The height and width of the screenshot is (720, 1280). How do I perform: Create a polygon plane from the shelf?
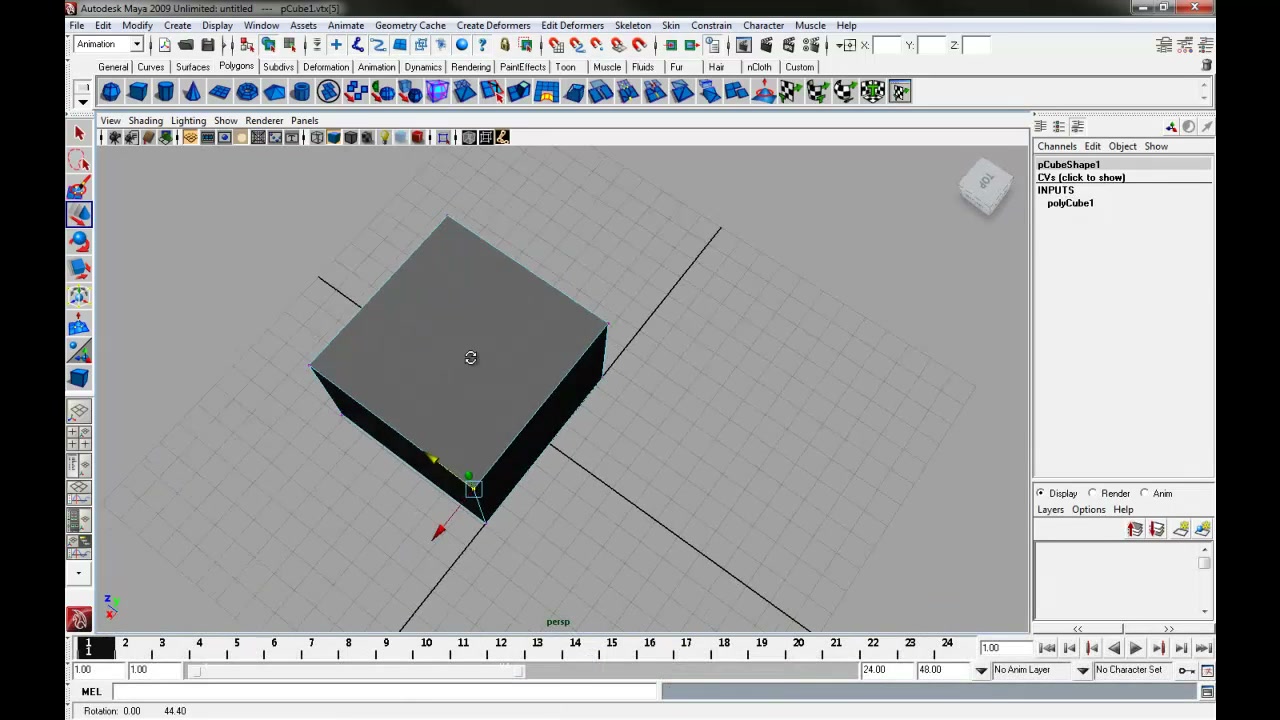pos(219,92)
